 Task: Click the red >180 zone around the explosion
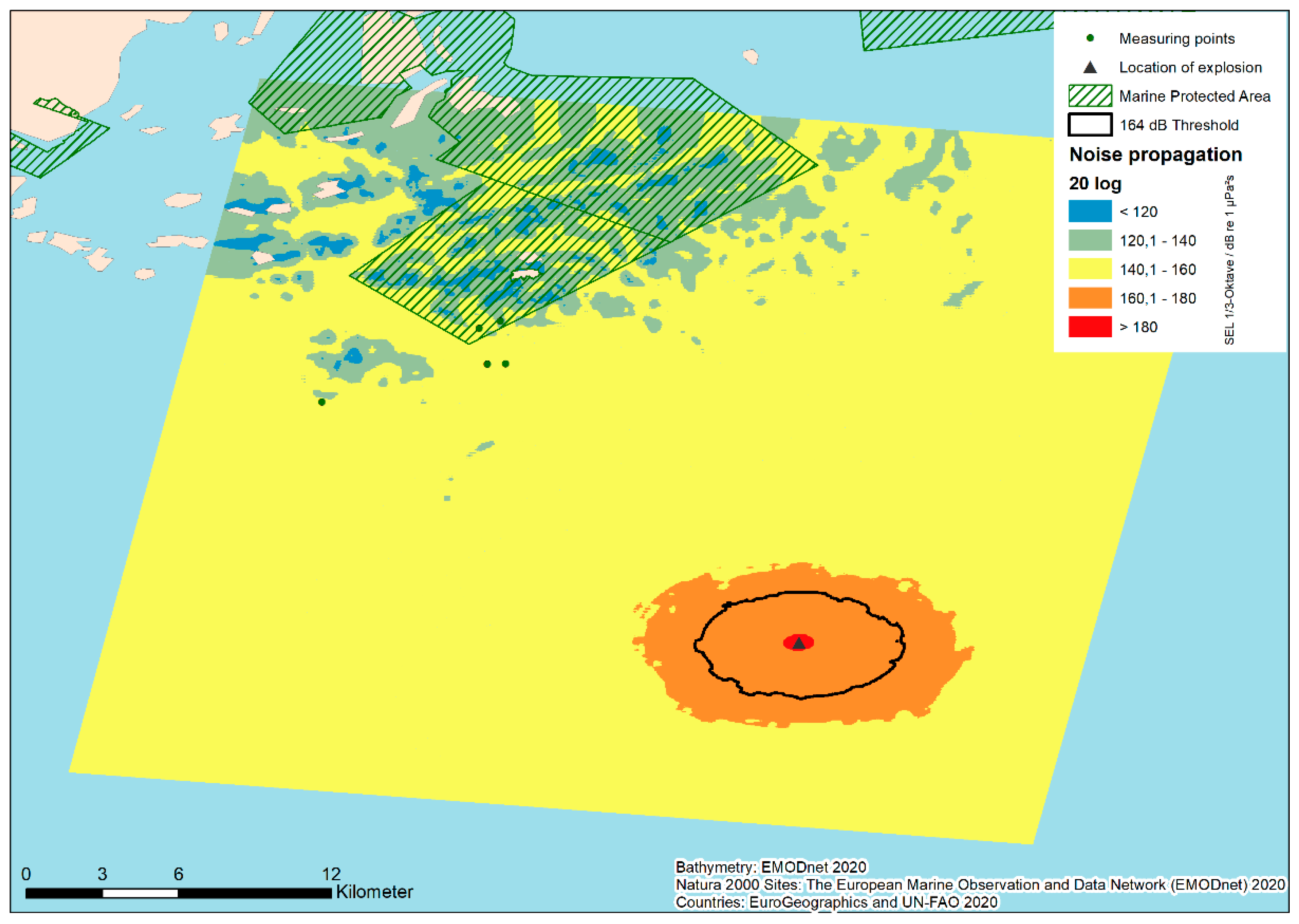[788, 643]
